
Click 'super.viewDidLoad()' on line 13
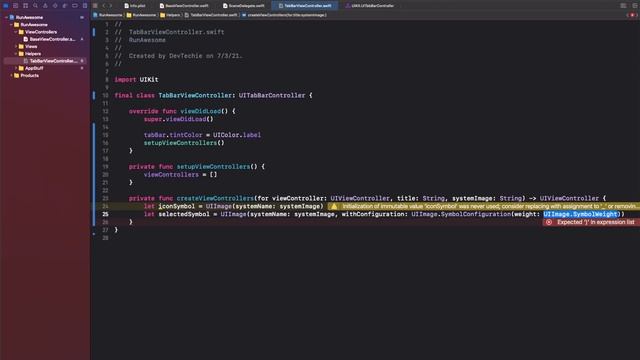[x=179, y=119]
